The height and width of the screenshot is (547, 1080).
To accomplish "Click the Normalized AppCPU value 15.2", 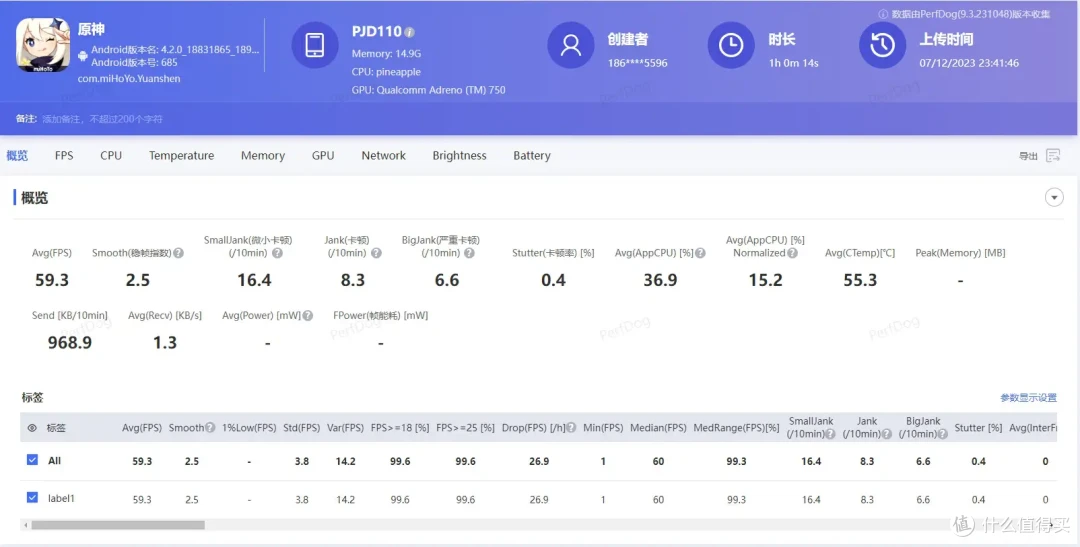I will coord(765,280).
